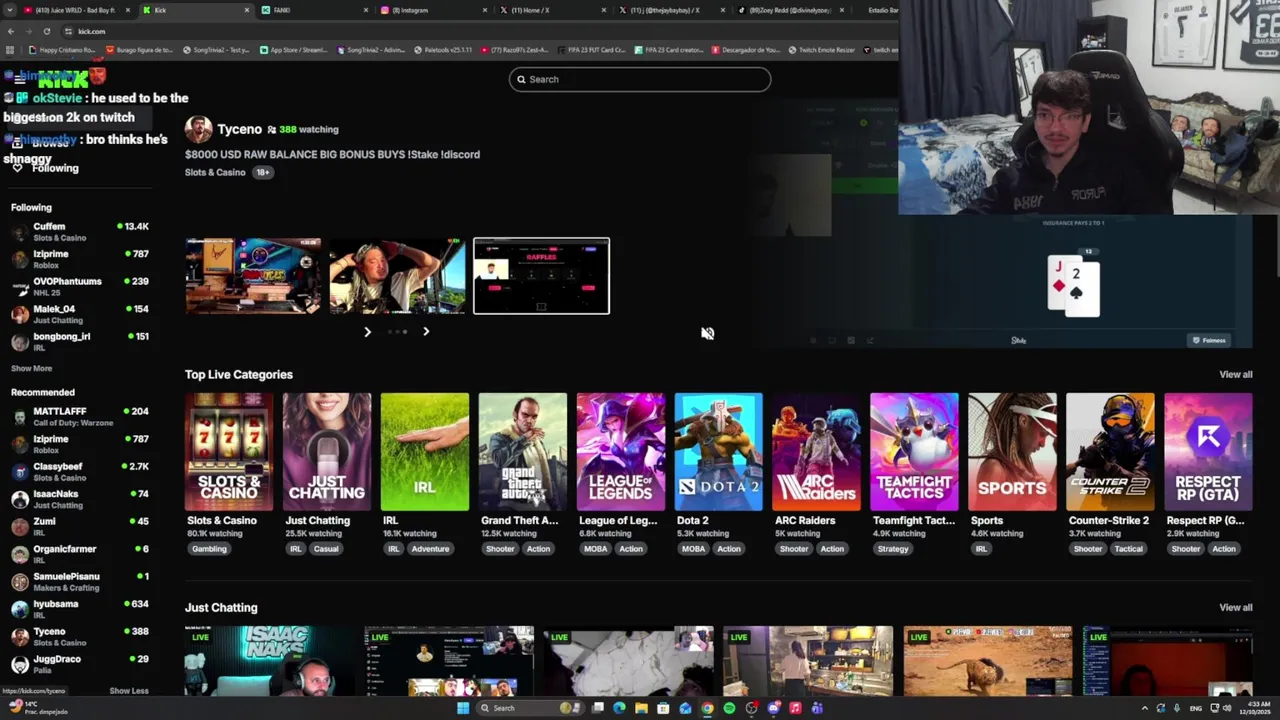Open the ARC Raiders category card

tap(816, 452)
